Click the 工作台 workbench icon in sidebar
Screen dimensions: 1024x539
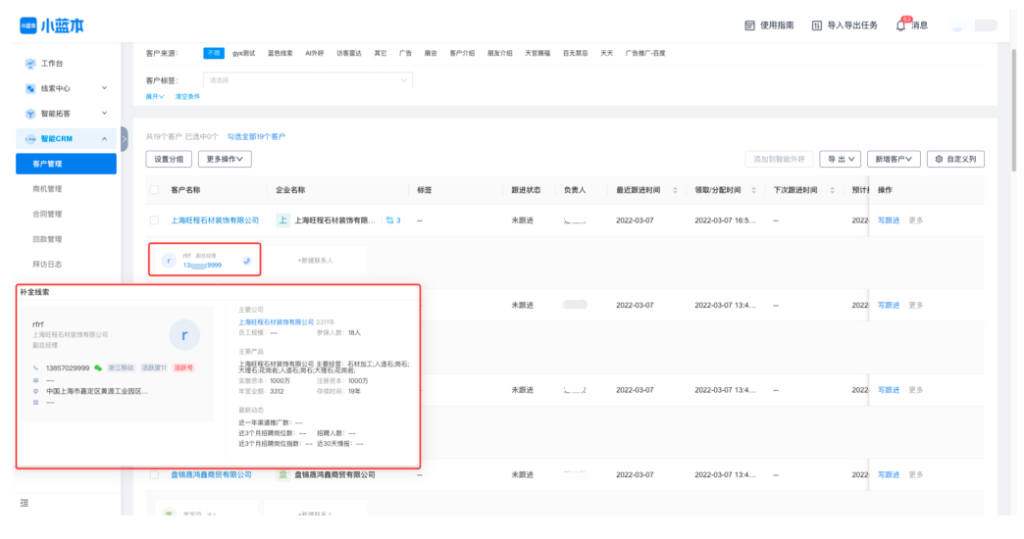coord(30,64)
